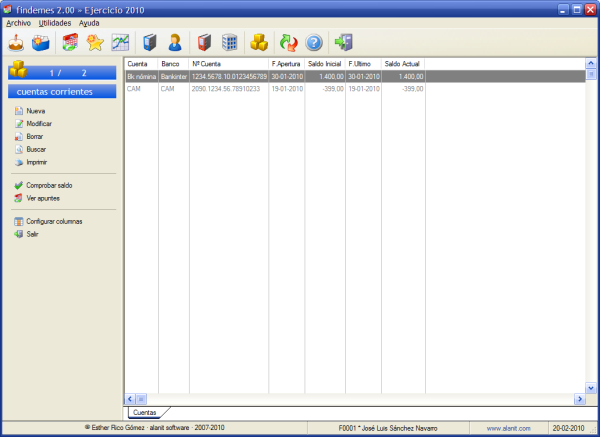This screenshot has width=600, height=437.
Task: Select the Cuentas tab at bottom
Action: (144, 412)
